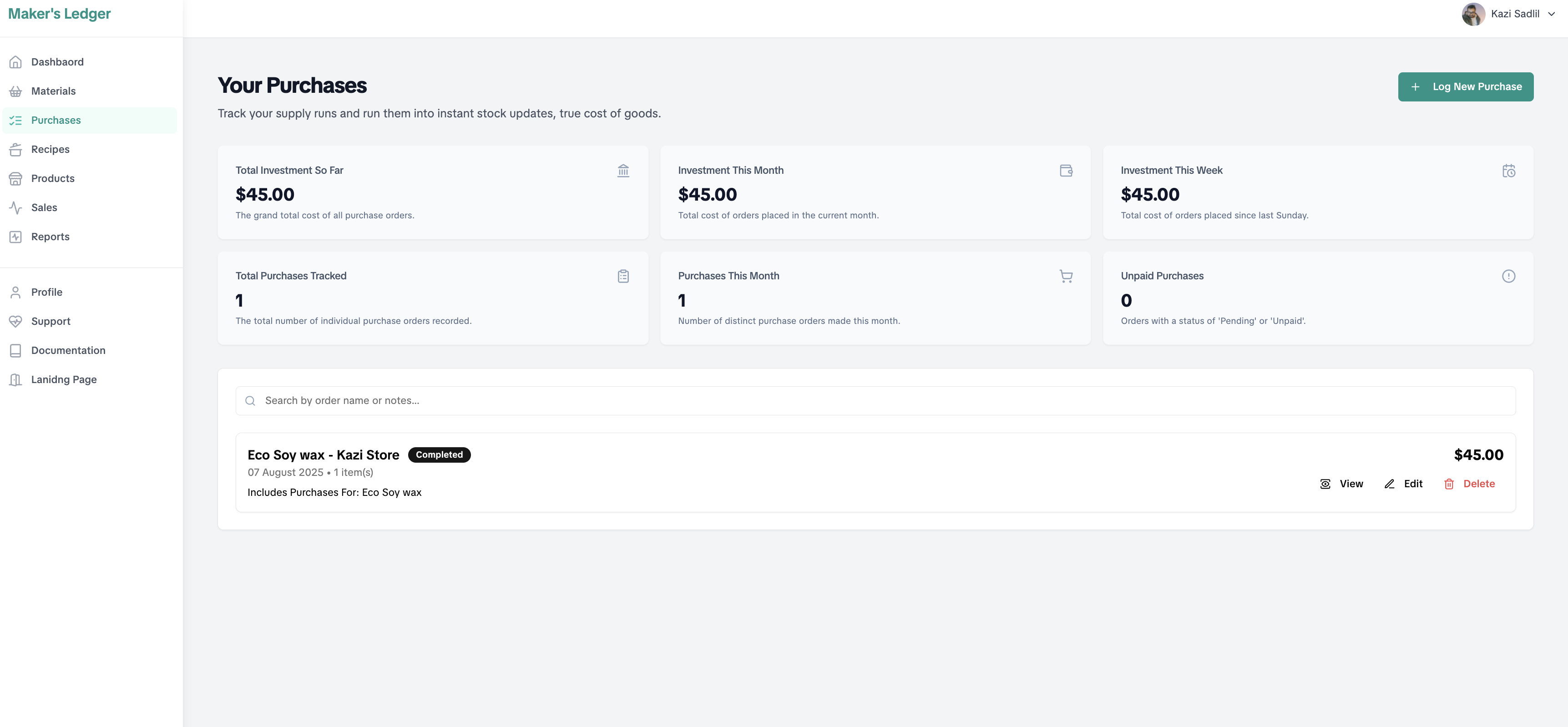Click the Dashboard home icon
1568x727 pixels.
16,62
